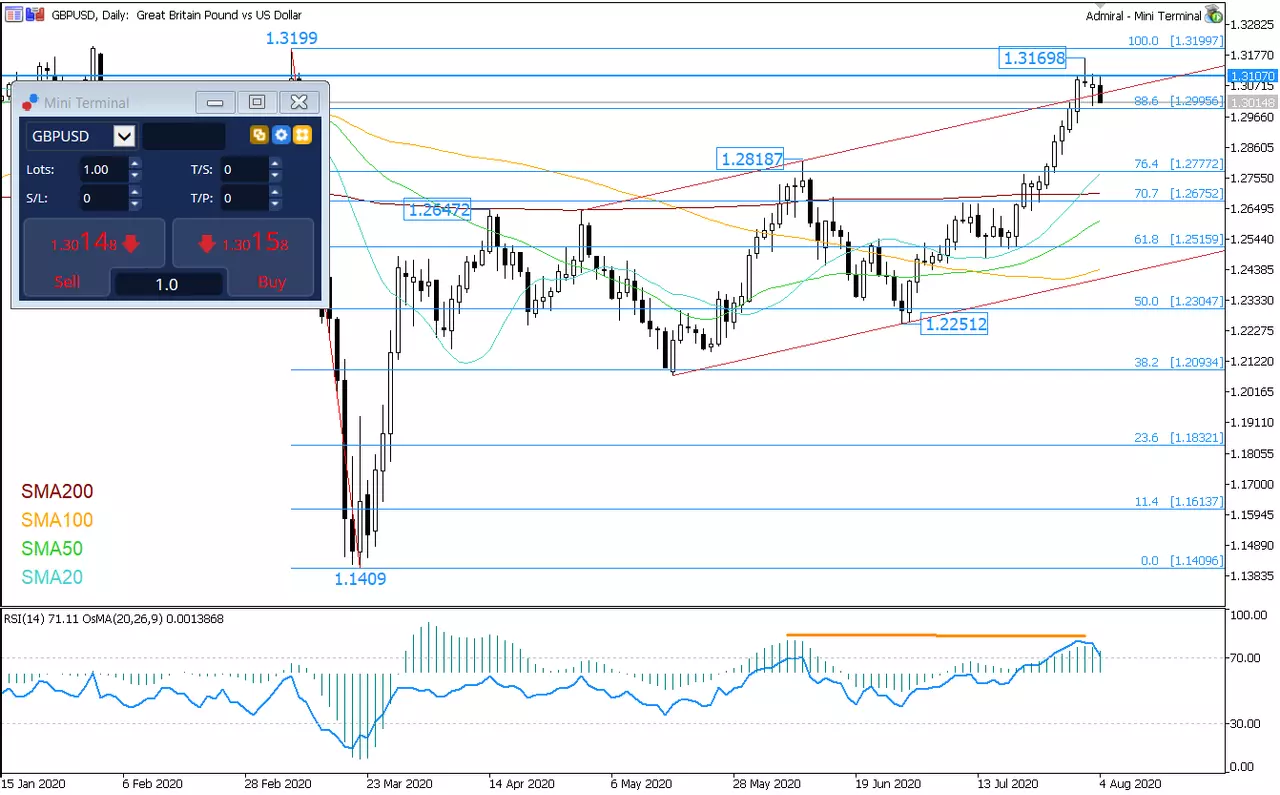Click the Fibonacci 61.8 [1.25159] level label
The image size is (1280, 795).
(1178, 240)
